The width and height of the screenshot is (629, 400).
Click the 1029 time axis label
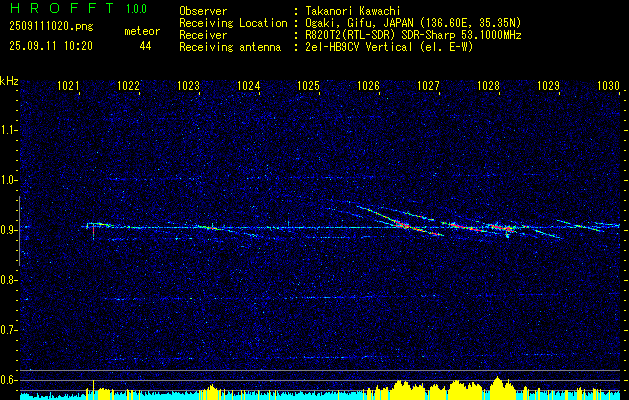(x=548, y=85)
